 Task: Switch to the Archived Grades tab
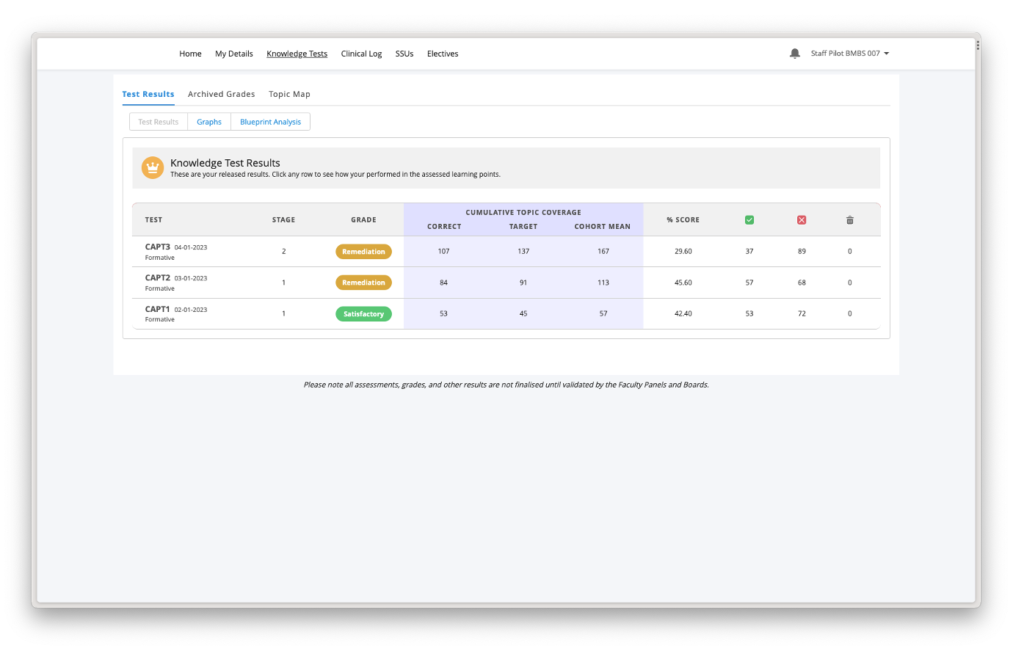click(x=221, y=93)
